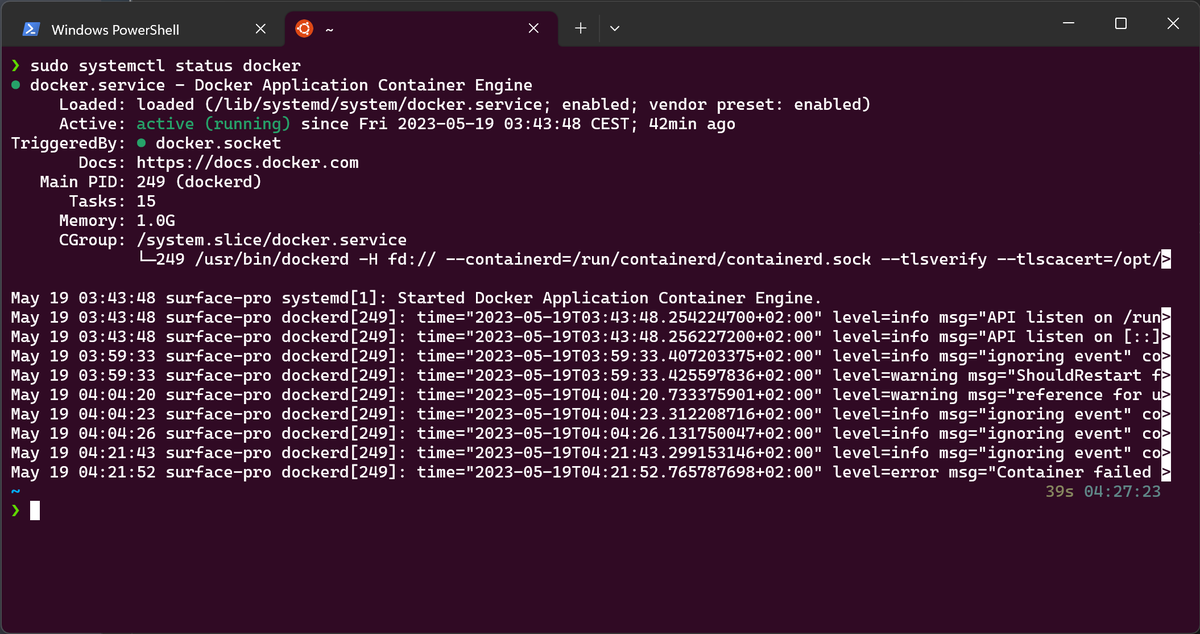Click the green dot before docker.service
Screen dimensions: 1200x634
(x=16, y=85)
